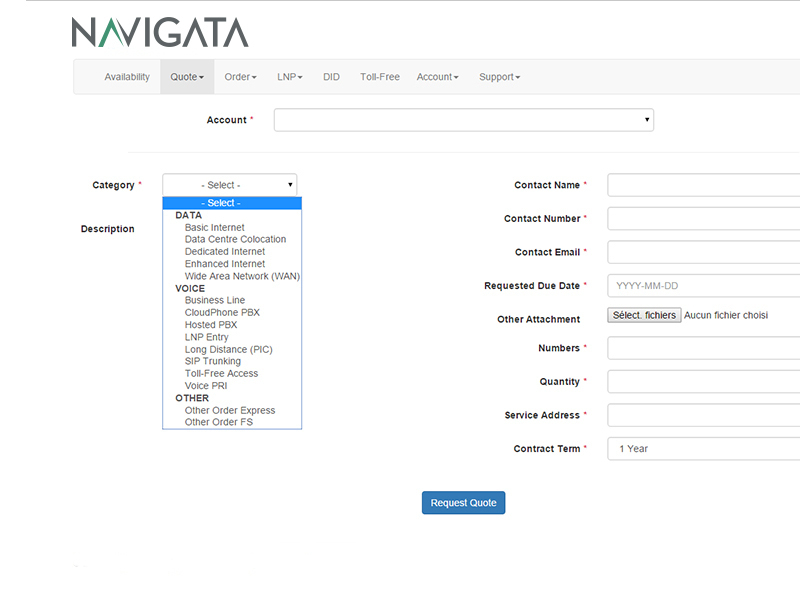
Task: Select CloudPhone PBX from the list
Action: click(x=222, y=313)
